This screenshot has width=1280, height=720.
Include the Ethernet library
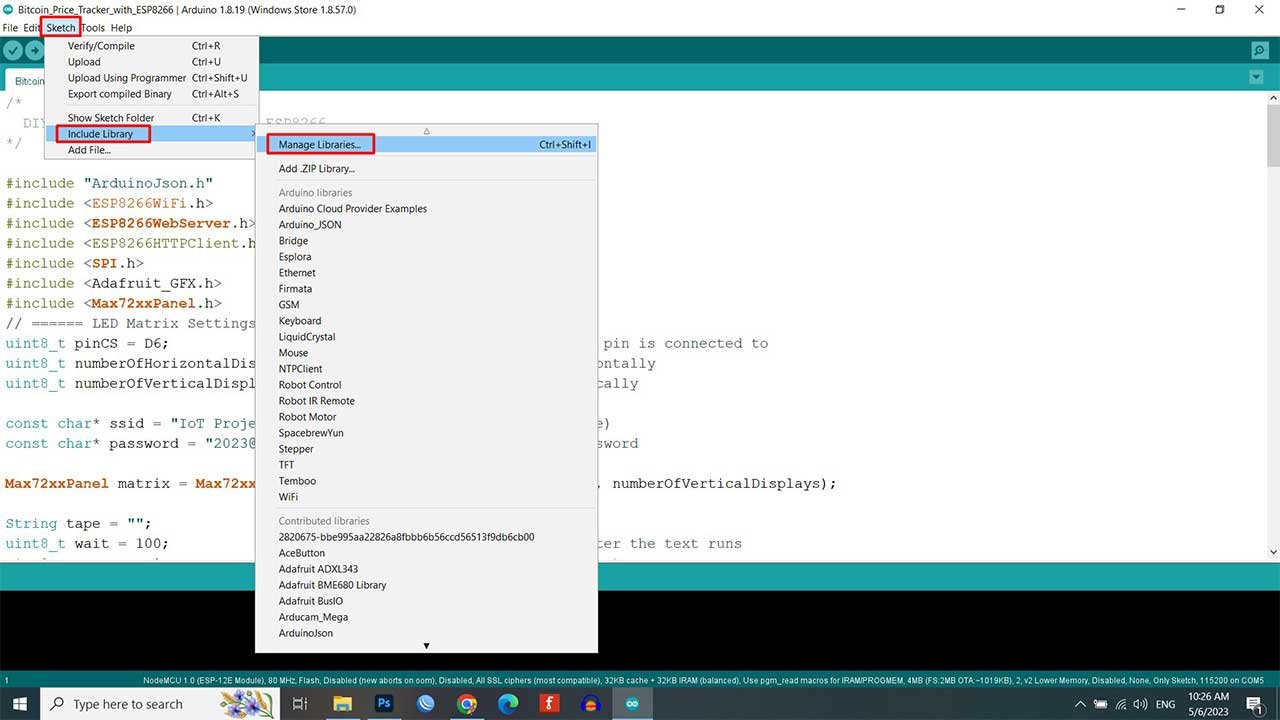point(428,273)
